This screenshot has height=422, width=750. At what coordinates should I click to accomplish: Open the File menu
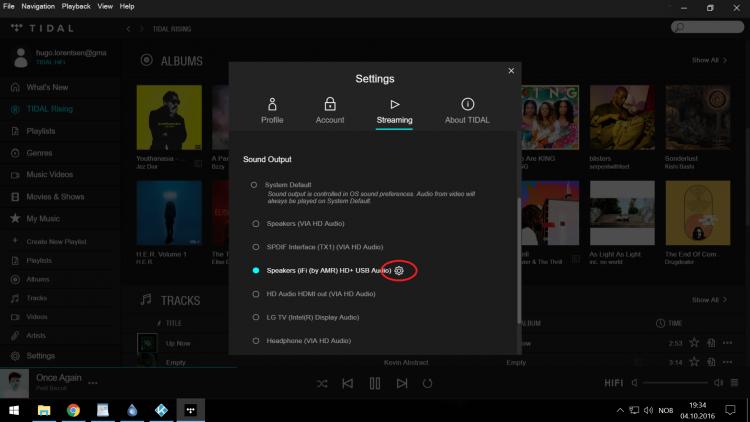coord(9,6)
